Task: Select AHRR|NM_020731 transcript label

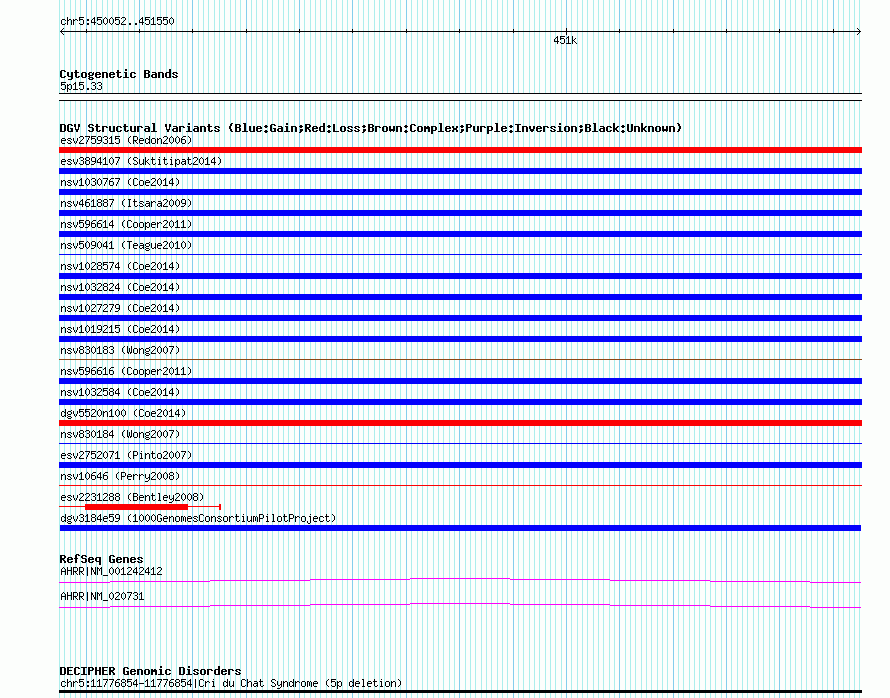Action: tap(102, 596)
